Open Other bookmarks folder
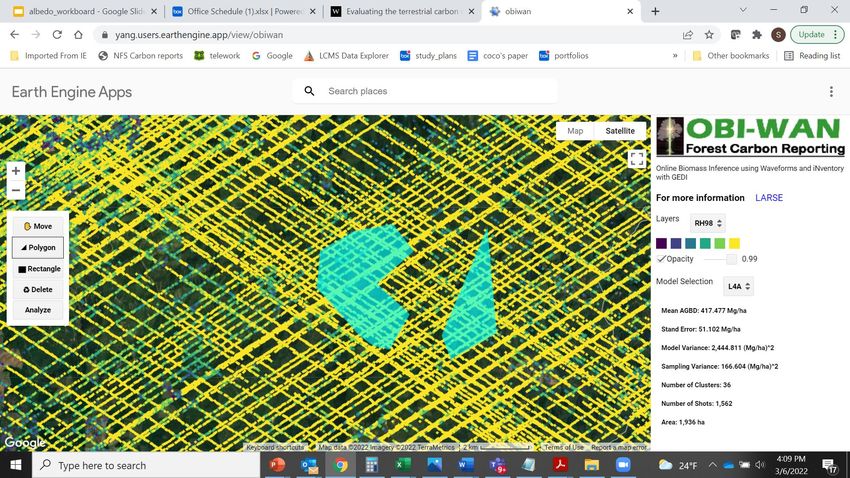This screenshot has width=850, height=478. point(731,56)
